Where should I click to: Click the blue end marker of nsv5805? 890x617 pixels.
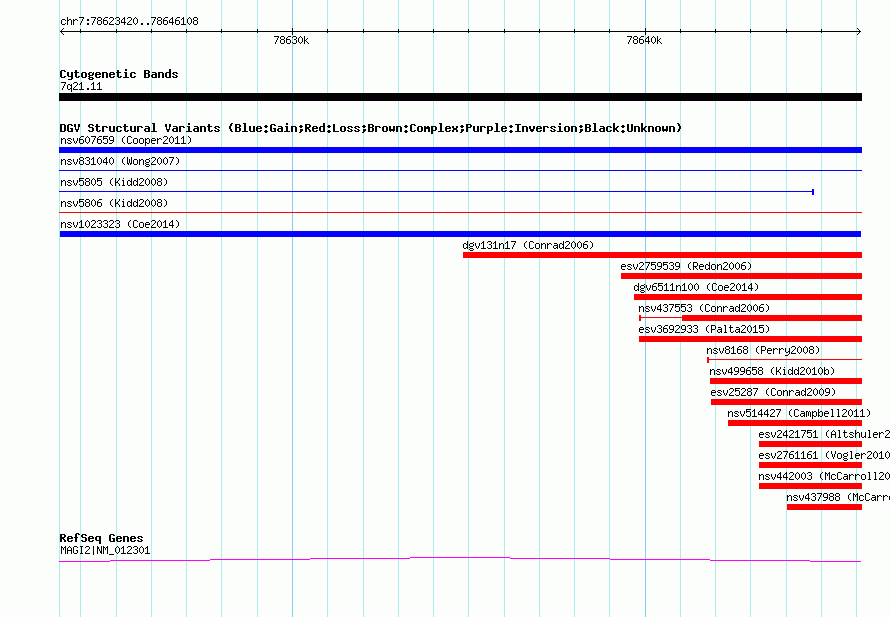(x=813, y=192)
